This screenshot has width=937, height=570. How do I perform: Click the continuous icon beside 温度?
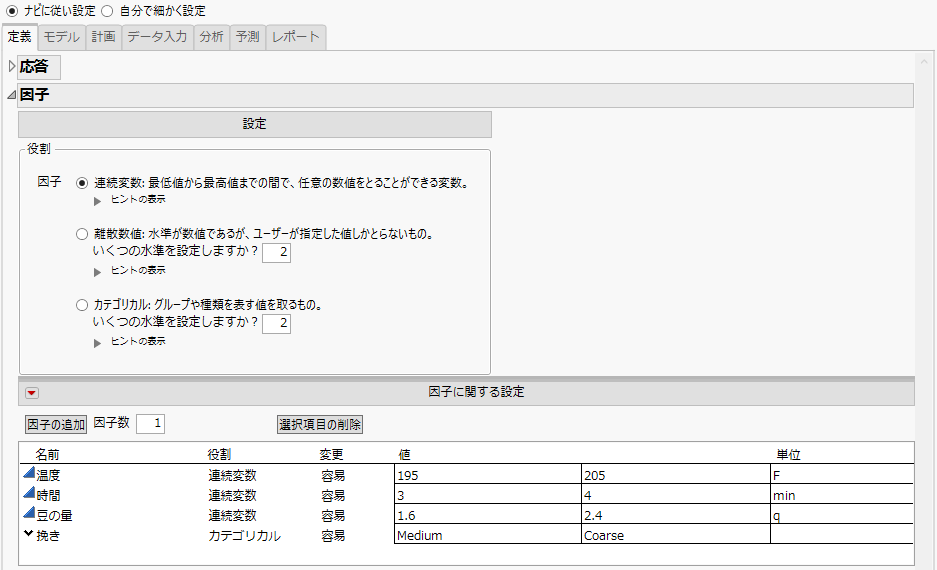pyautogui.click(x=29, y=473)
